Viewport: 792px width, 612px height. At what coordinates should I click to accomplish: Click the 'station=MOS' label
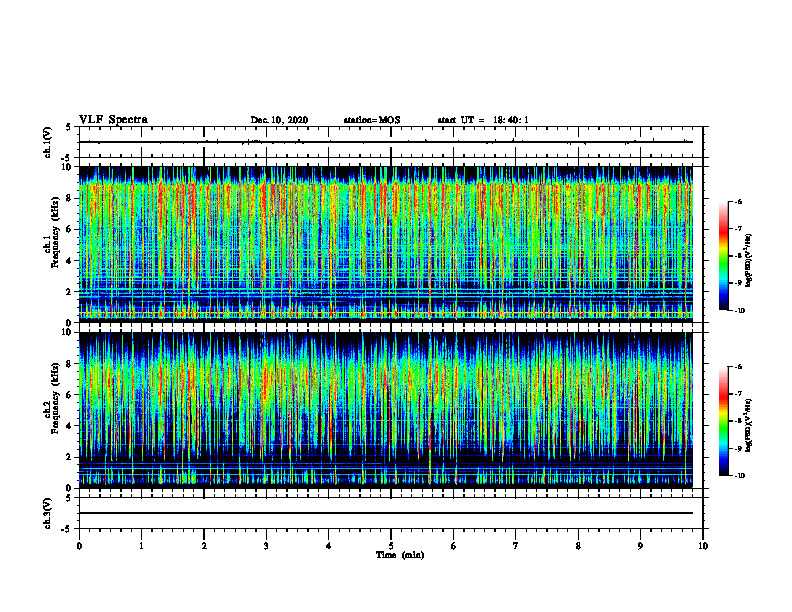372,120
